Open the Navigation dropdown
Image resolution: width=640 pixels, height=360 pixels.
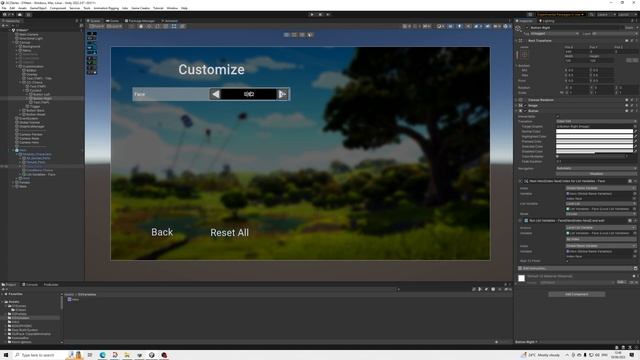click(596, 168)
